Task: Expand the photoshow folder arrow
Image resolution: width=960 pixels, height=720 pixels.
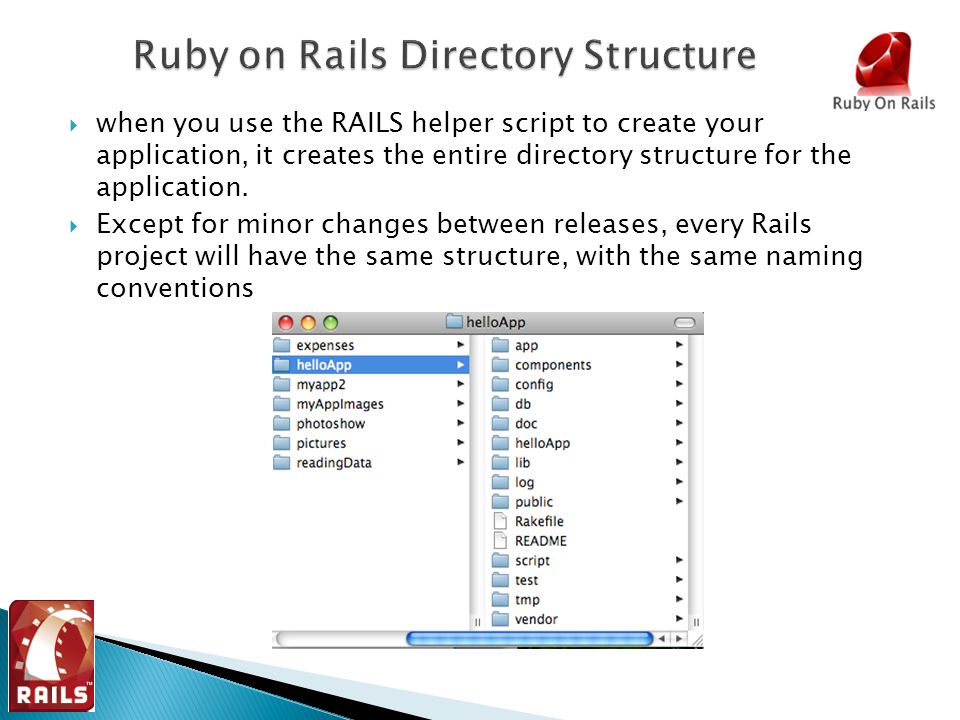Action: (460, 423)
